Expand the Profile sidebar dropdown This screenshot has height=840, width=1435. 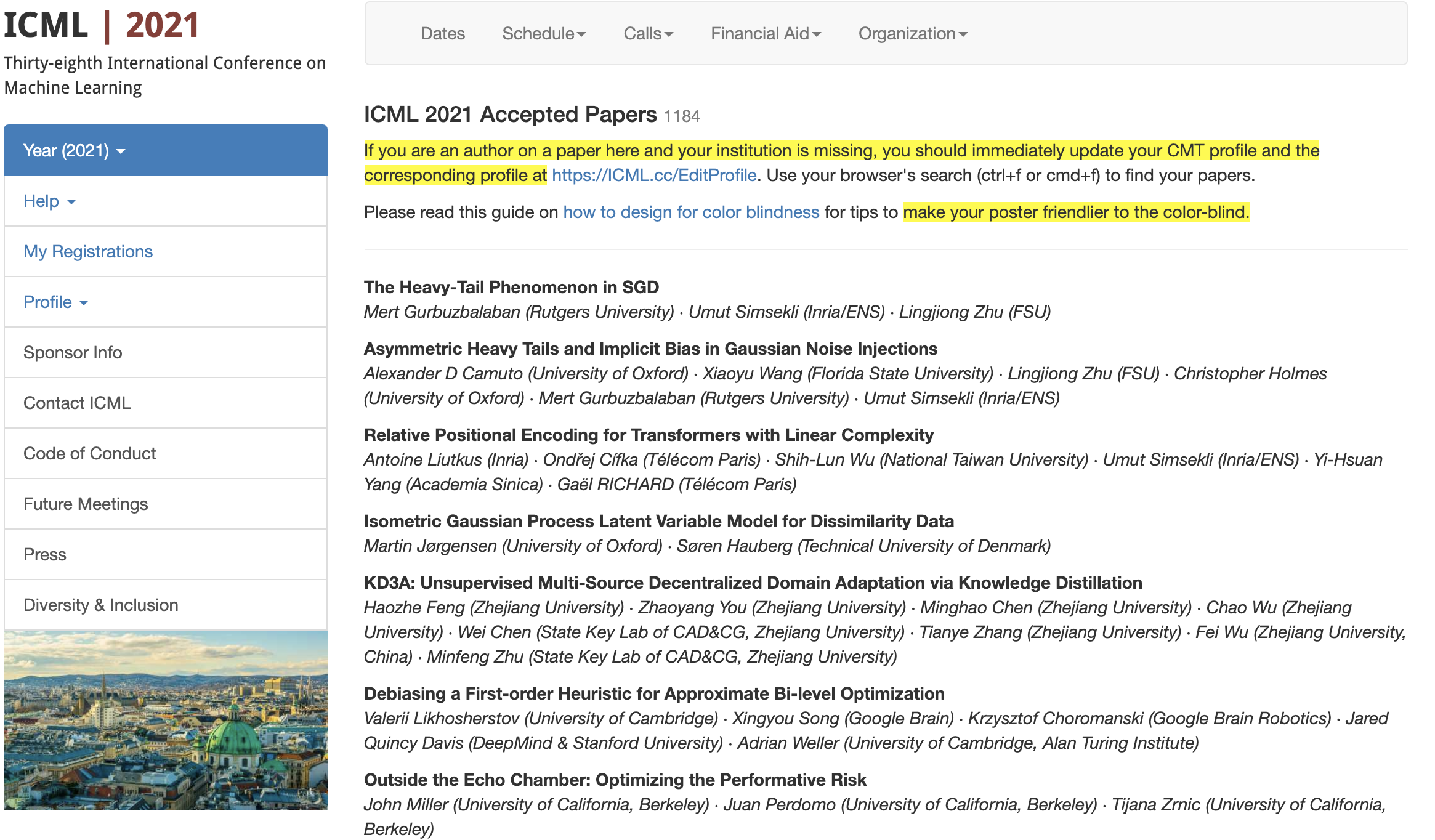(x=55, y=302)
